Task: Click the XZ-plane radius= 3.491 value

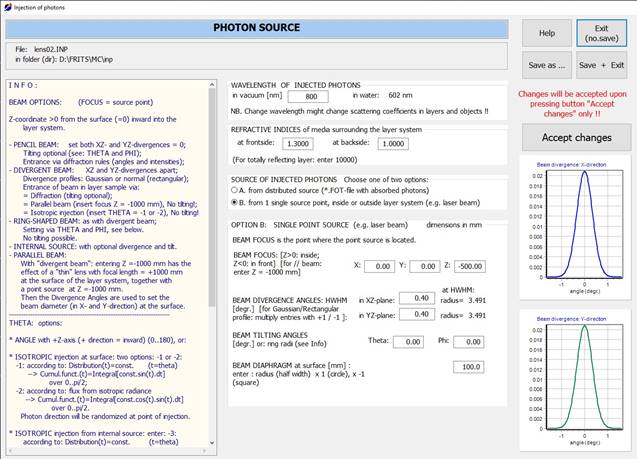Action: click(463, 301)
